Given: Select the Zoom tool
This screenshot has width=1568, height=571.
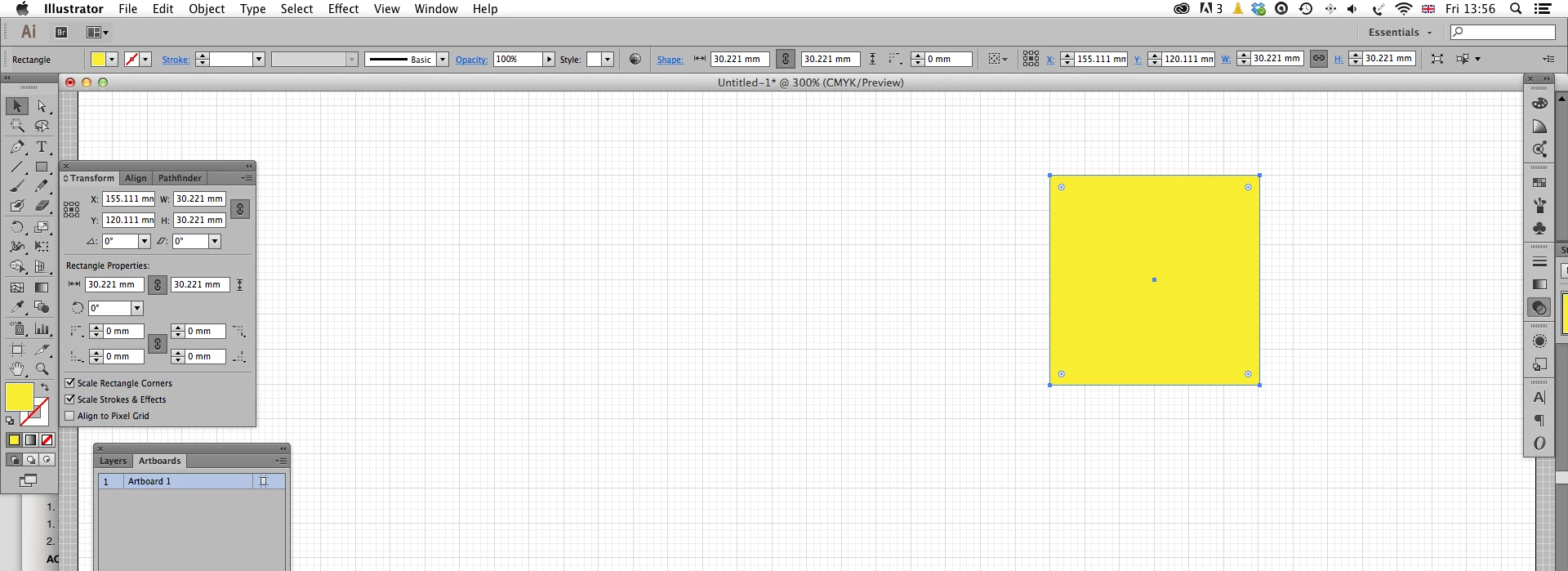Looking at the screenshot, I should (42, 369).
